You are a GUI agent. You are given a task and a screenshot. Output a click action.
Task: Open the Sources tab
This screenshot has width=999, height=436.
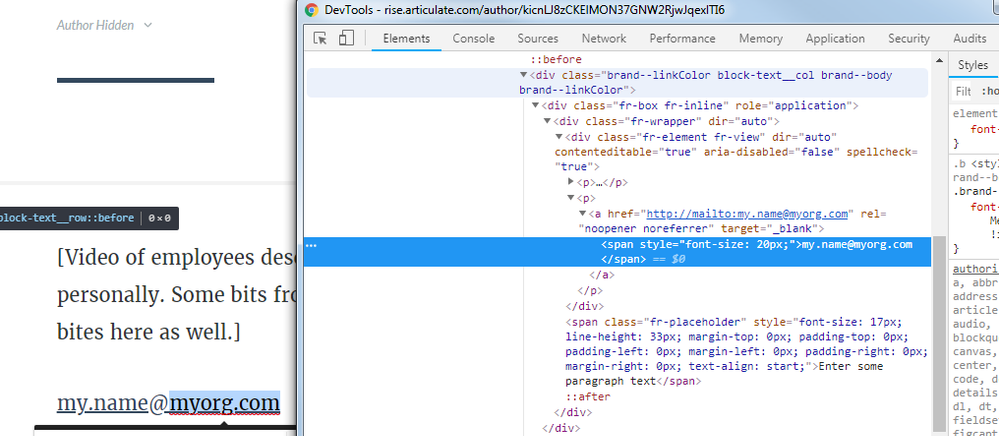537,38
